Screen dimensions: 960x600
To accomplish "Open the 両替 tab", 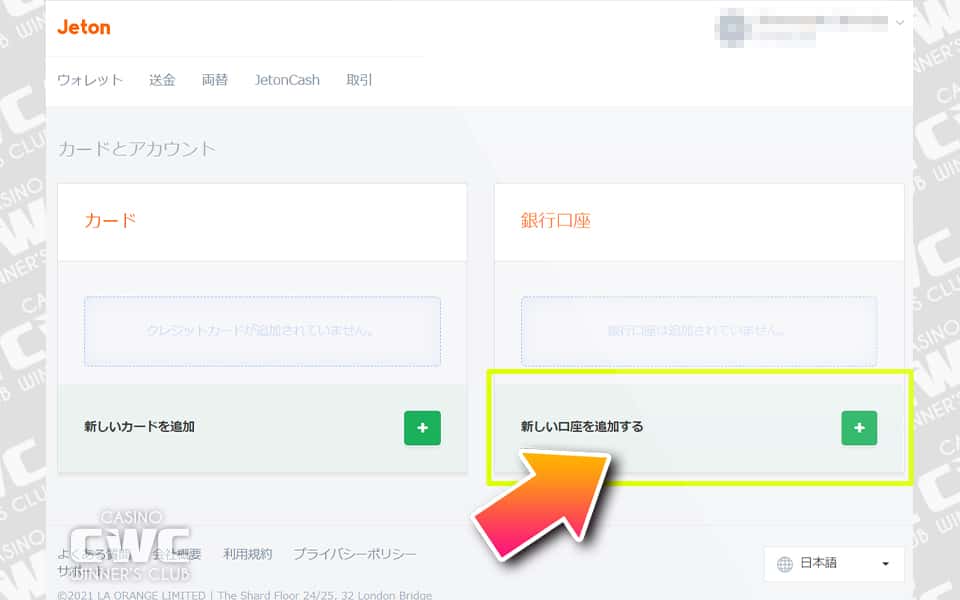I will coord(214,80).
